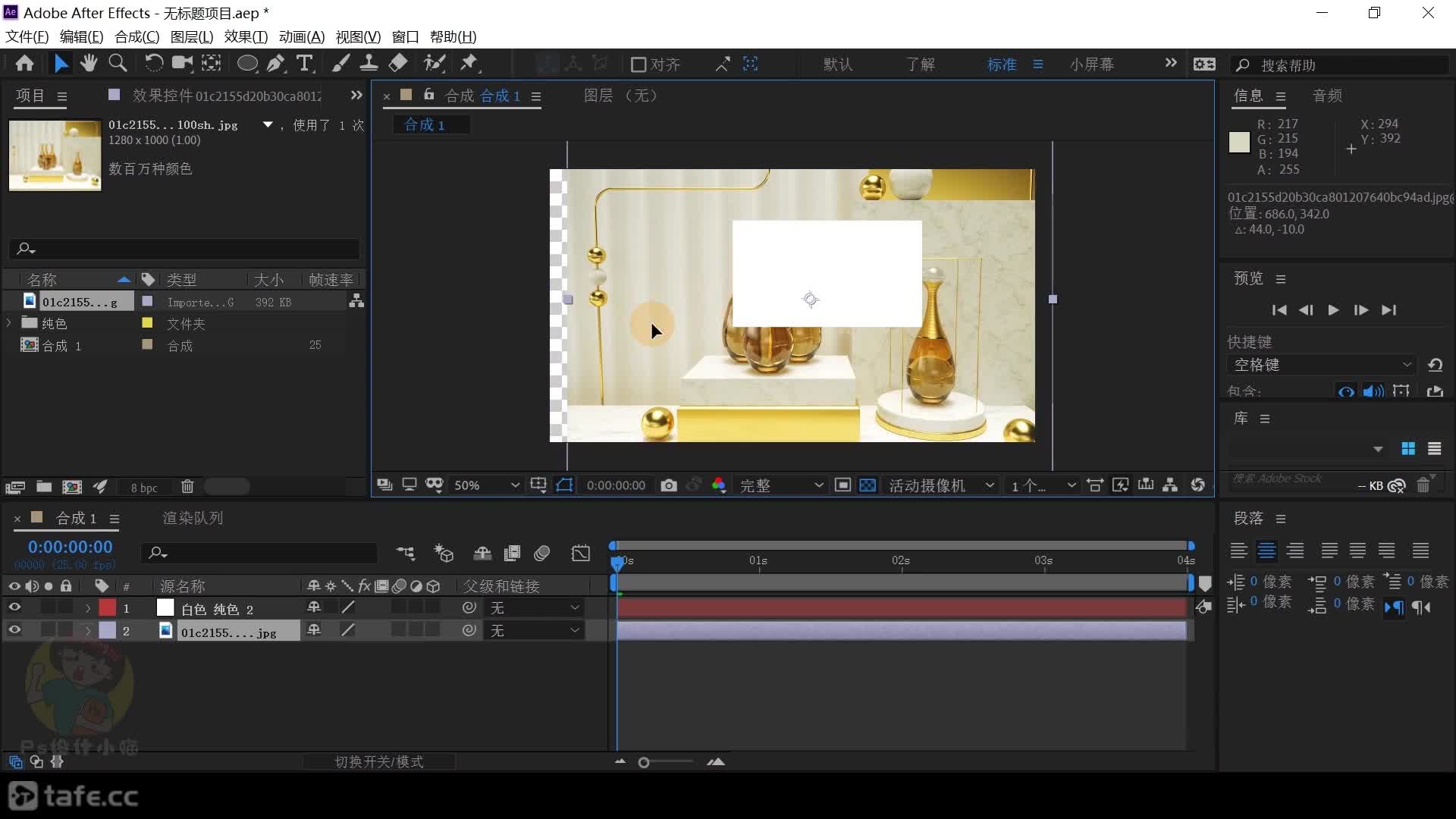
Task: Toggle audio in preview include options
Action: click(1373, 391)
